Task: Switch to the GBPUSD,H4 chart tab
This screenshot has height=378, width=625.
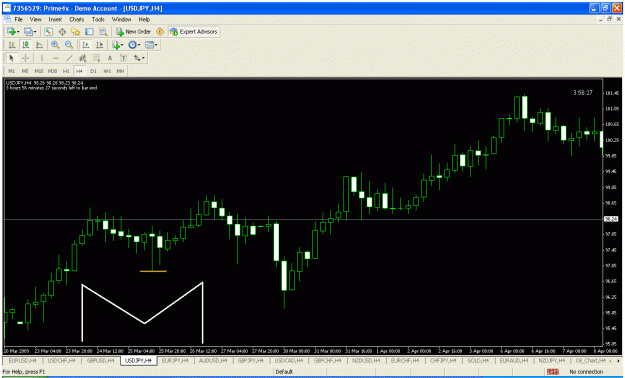Action: (100, 360)
